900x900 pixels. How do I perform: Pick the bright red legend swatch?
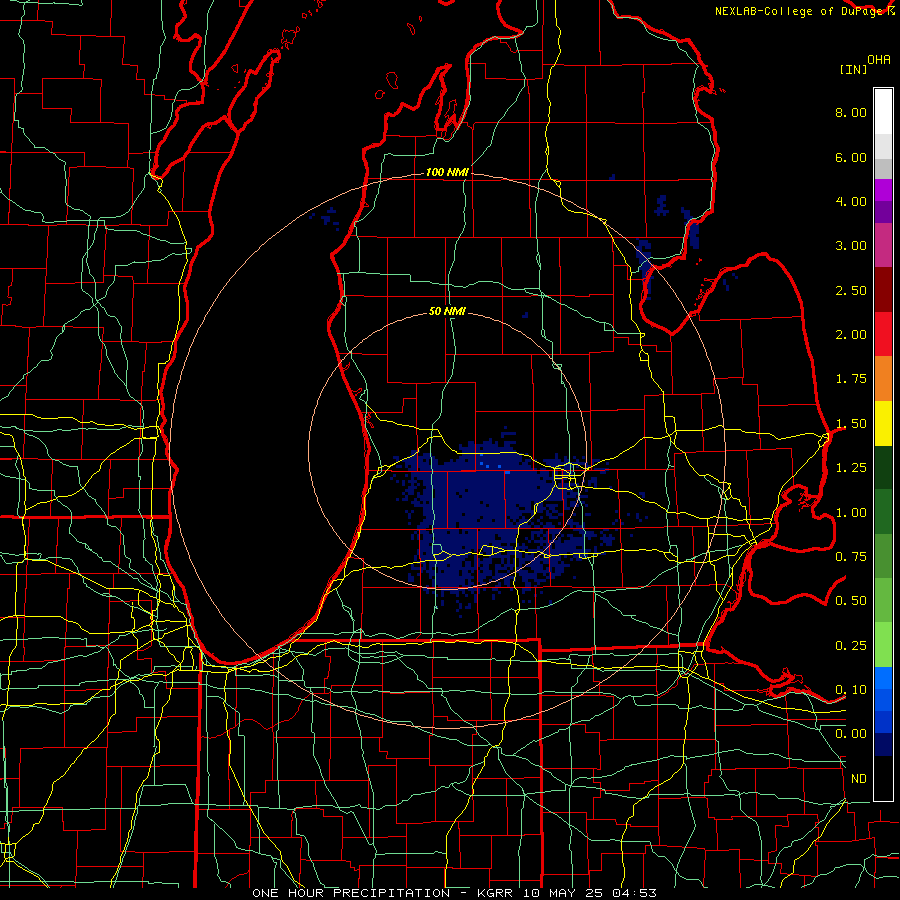pos(883,334)
